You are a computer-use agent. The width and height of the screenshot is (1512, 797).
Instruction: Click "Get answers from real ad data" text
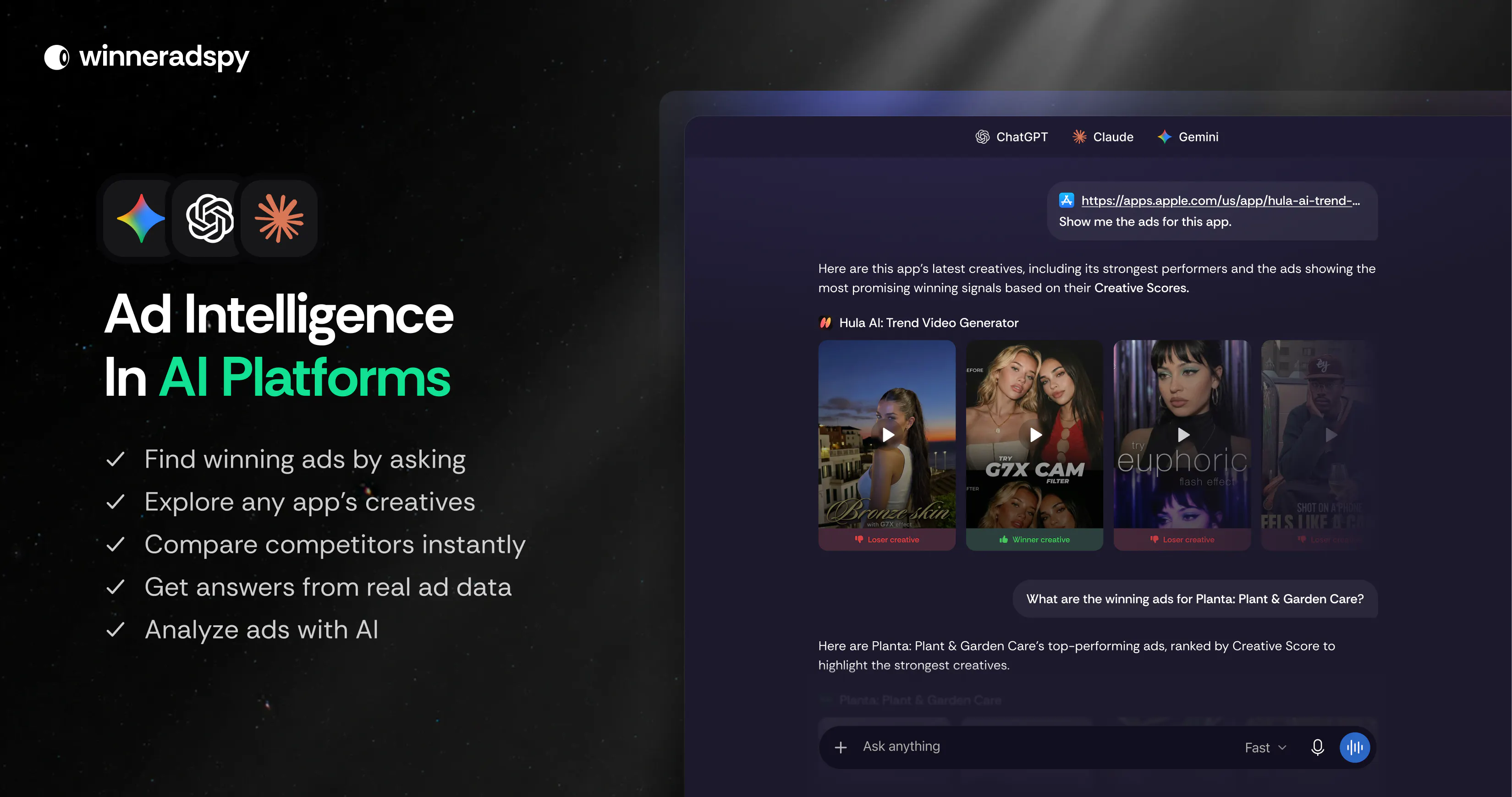(328, 587)
